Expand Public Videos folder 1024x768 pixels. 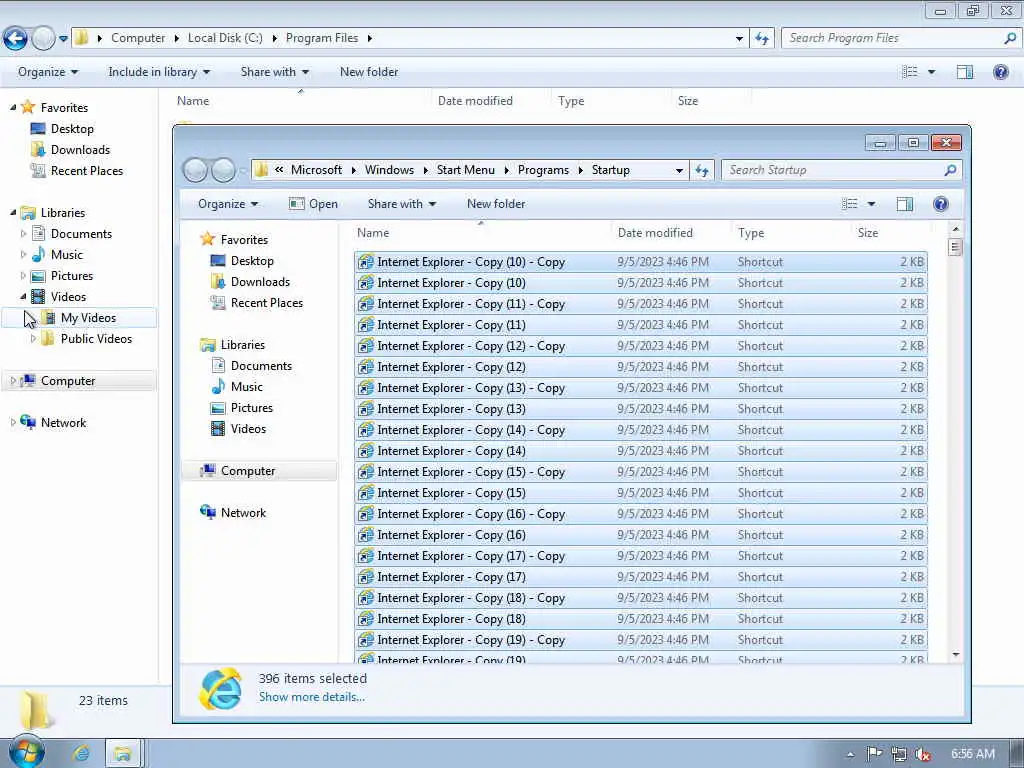[x=33, y=338]
